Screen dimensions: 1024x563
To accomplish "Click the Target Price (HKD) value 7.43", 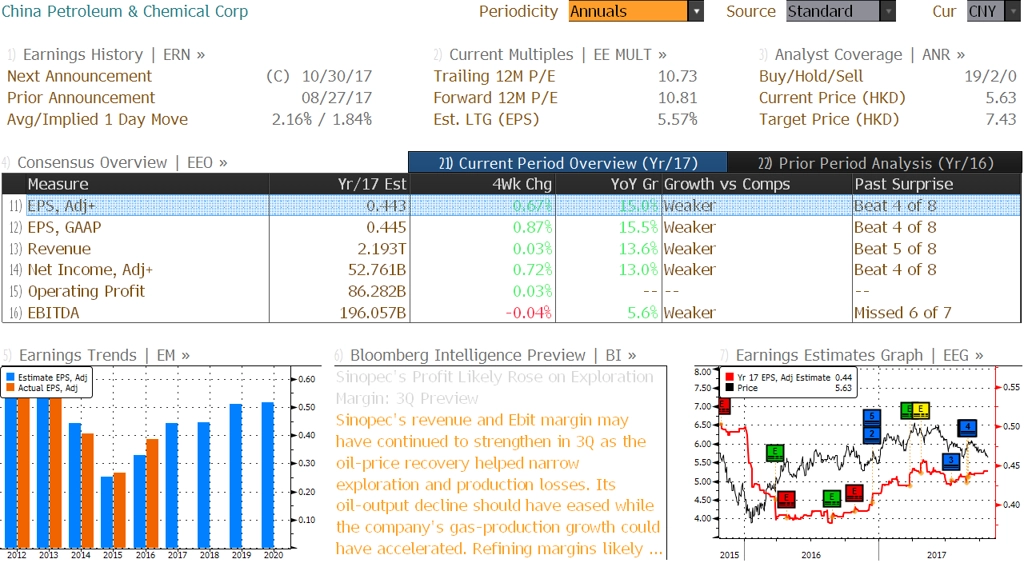I will pyautogui.click(x=1000, y=120).
